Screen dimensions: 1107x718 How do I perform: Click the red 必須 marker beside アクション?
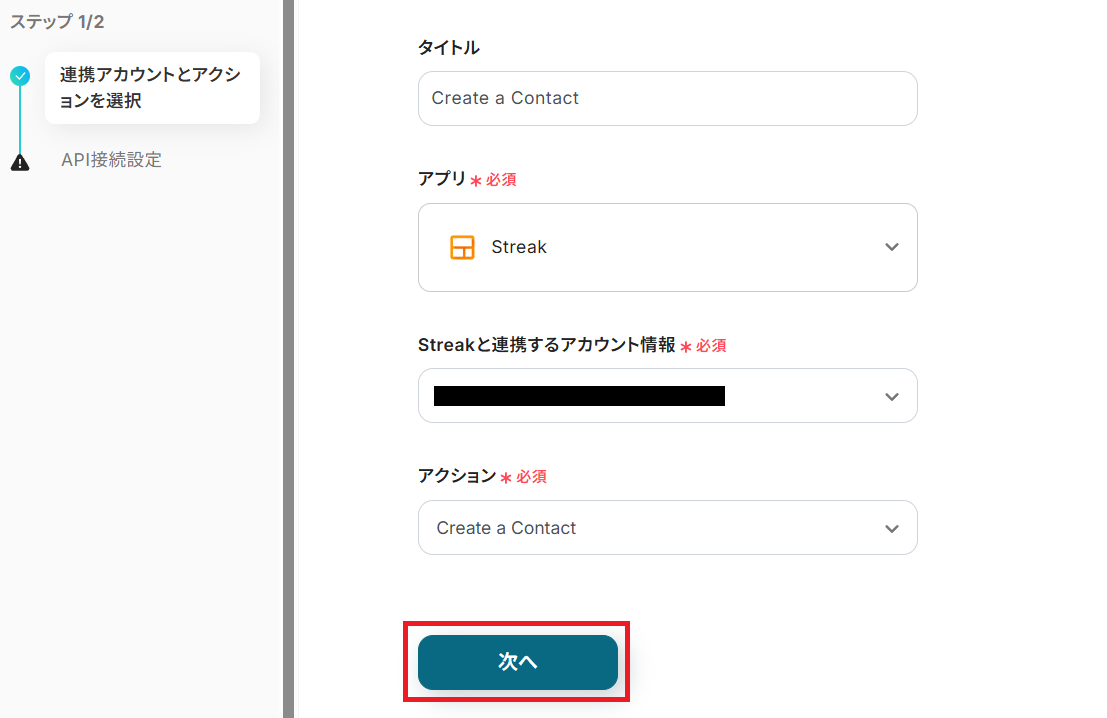(531, 477)
